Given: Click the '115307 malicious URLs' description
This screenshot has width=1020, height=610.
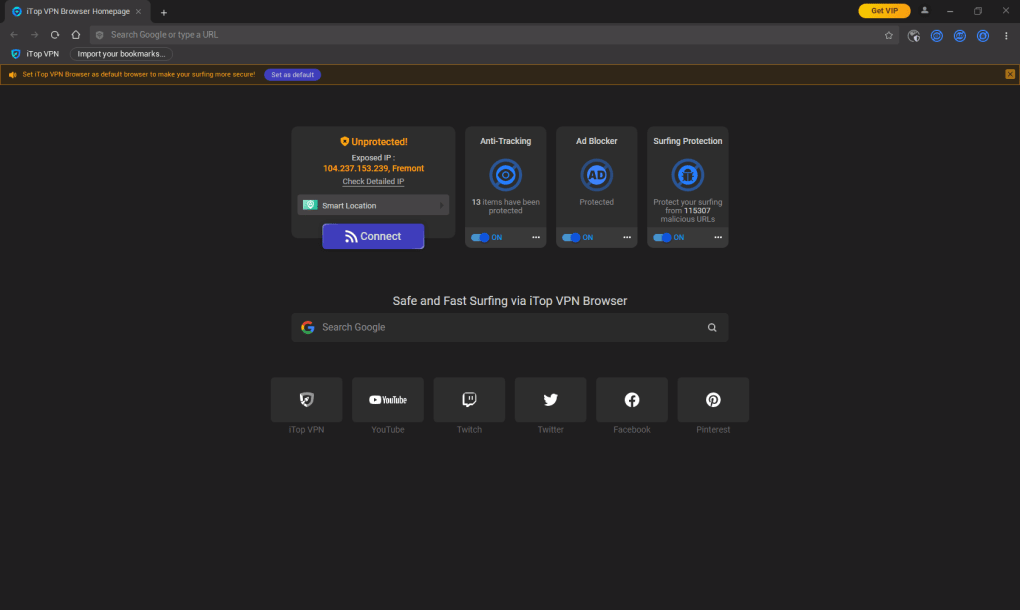Looking at the screenshot, I should [x=688, y=211].
